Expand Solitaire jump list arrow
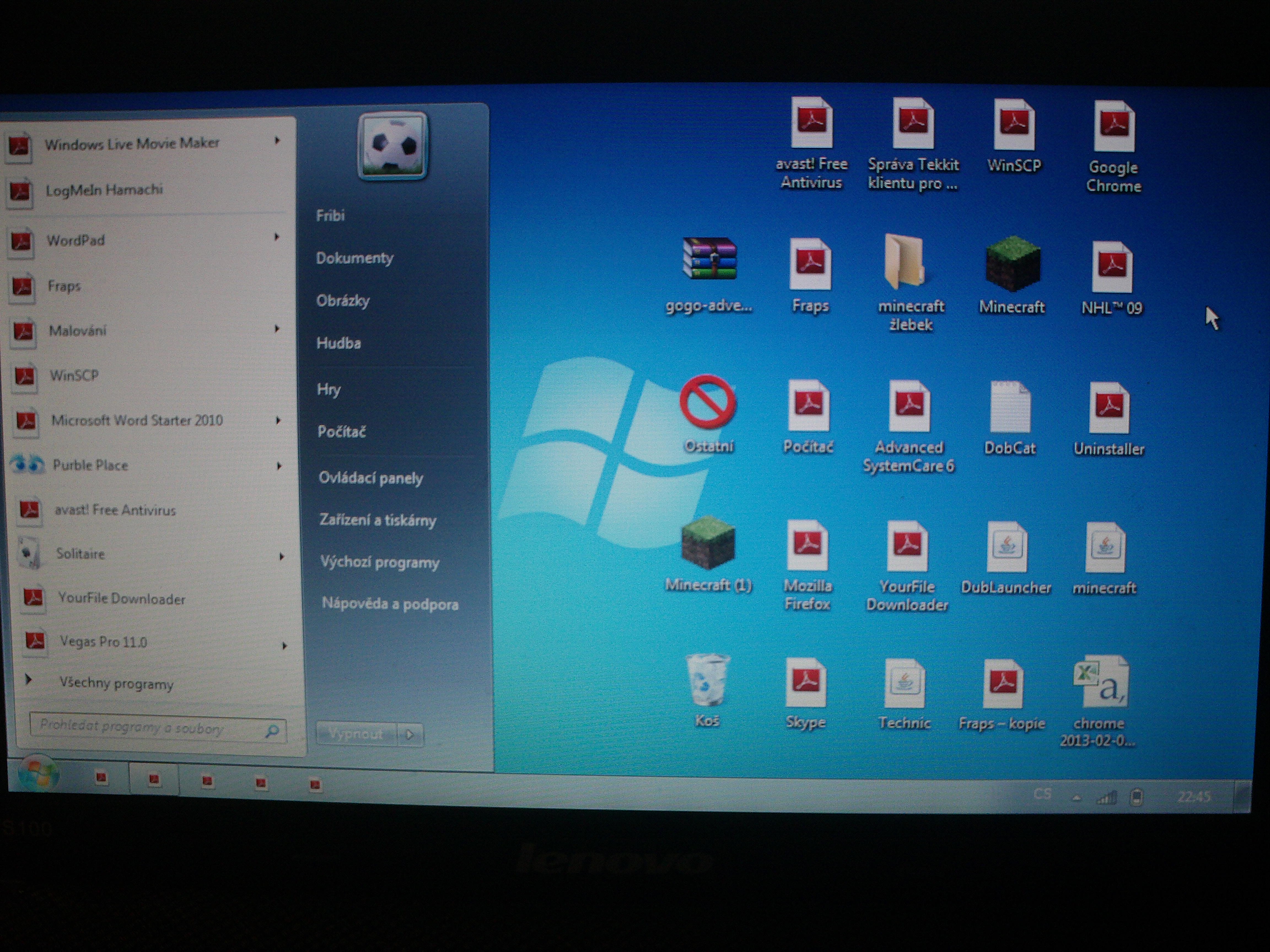Image resolution: width=1270 pixels, height=952 pixels. pos(281,556)
